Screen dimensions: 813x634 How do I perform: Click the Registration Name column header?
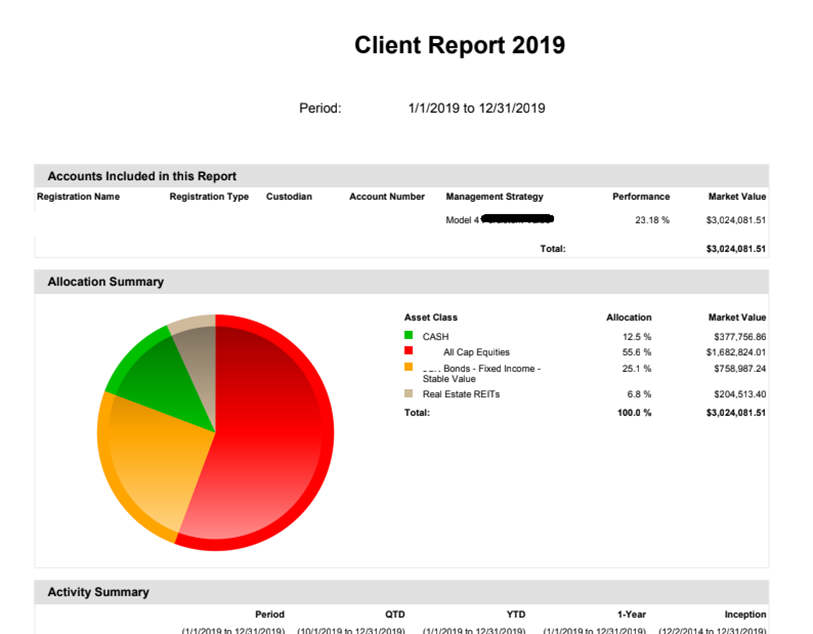[x=78, y=197]
